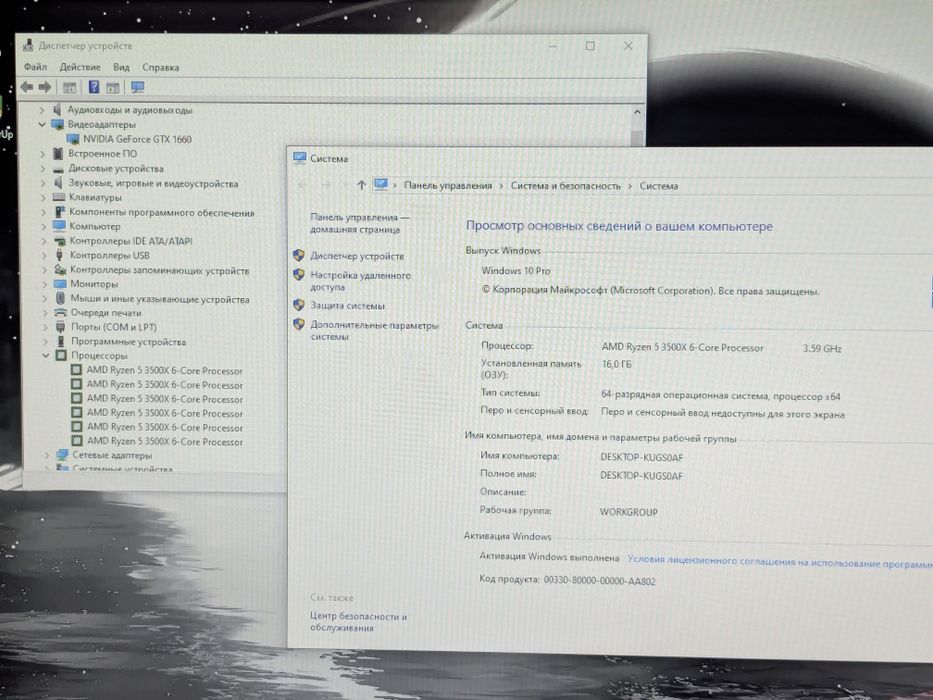Open Диспетчер устройств link in sidebar

[357, 256]
